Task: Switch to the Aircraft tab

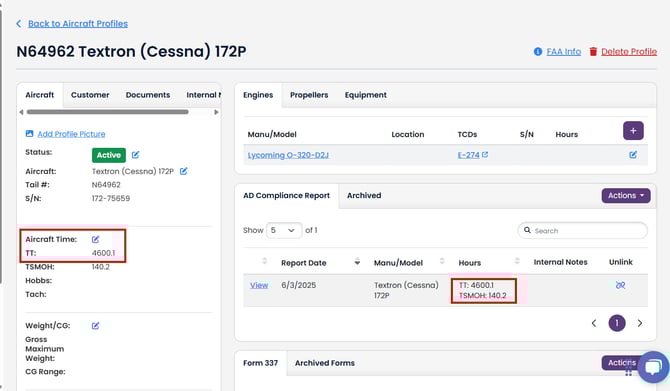Action: (40, 95)
